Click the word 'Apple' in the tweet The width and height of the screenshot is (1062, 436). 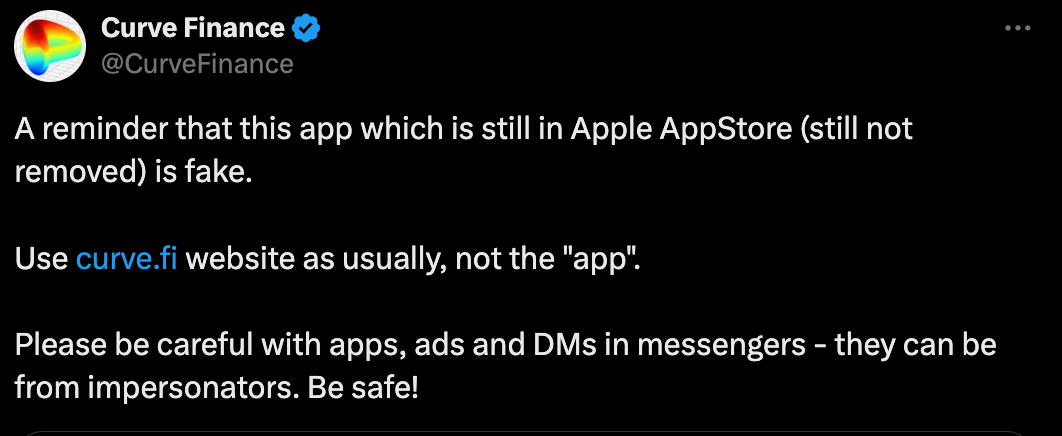coord(612,129)
